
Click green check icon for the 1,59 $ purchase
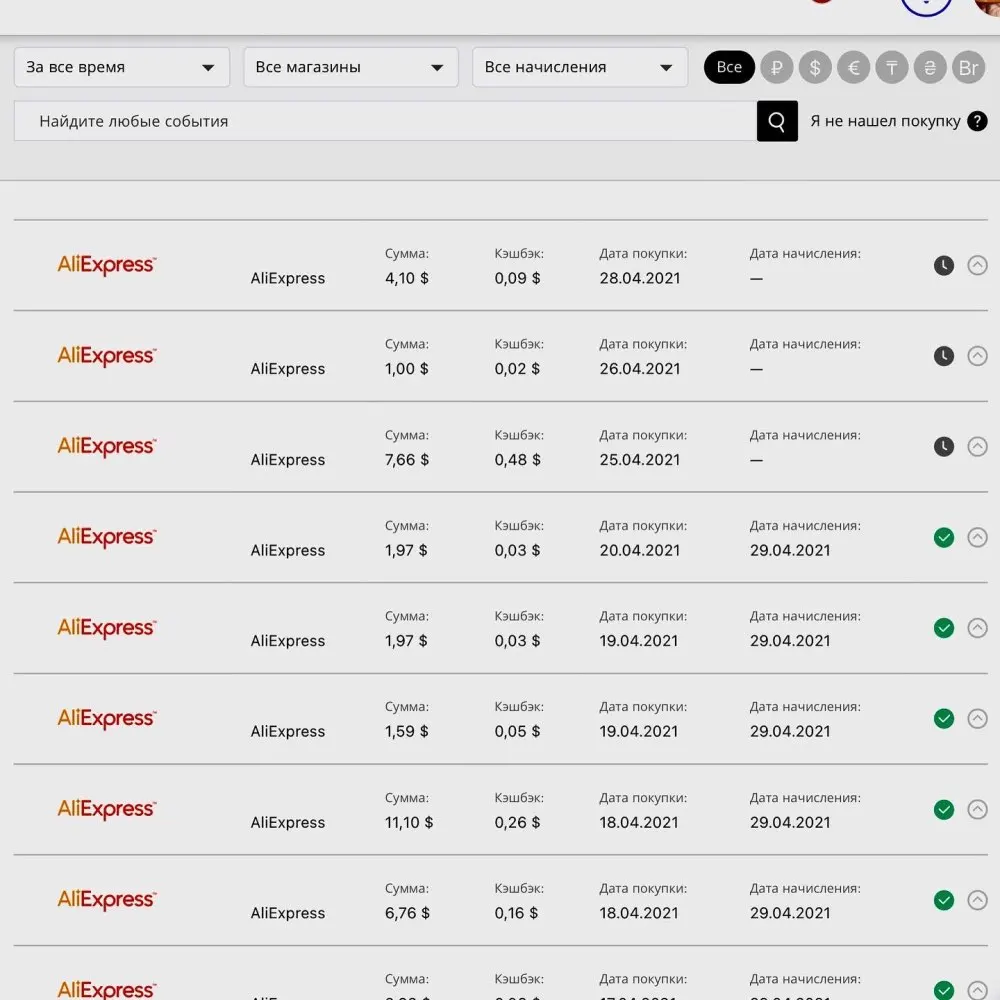944,719
